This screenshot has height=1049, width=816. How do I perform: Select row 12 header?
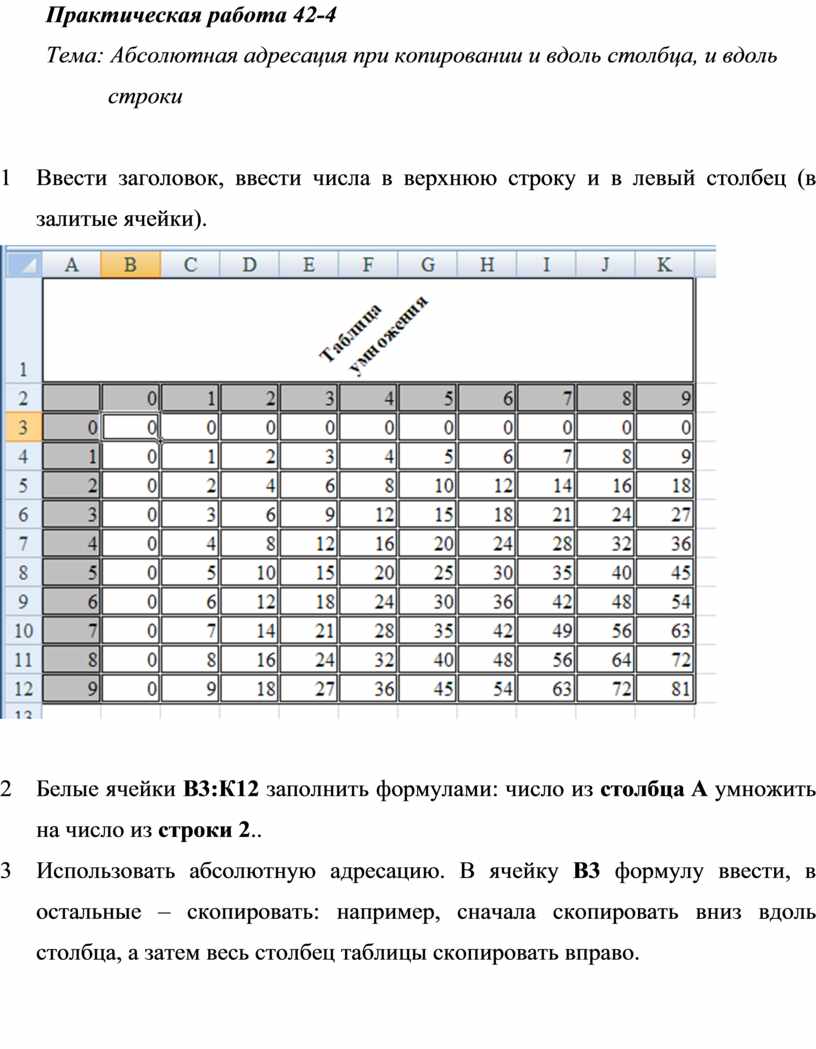point(22,689)
